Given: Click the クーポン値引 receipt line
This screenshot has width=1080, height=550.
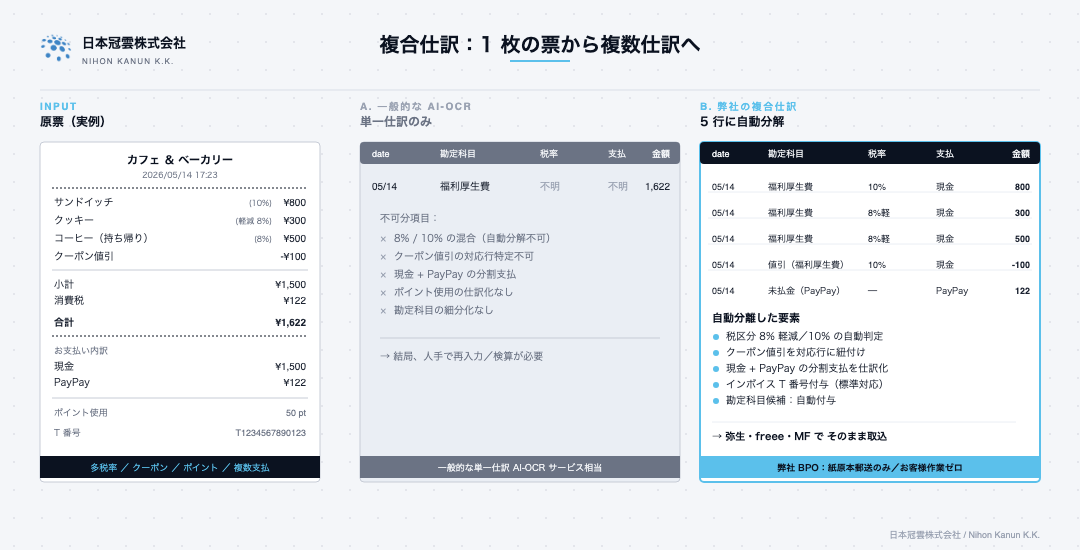Looking at the screenshot, I should pyautogui.click(x=180, y=256).
